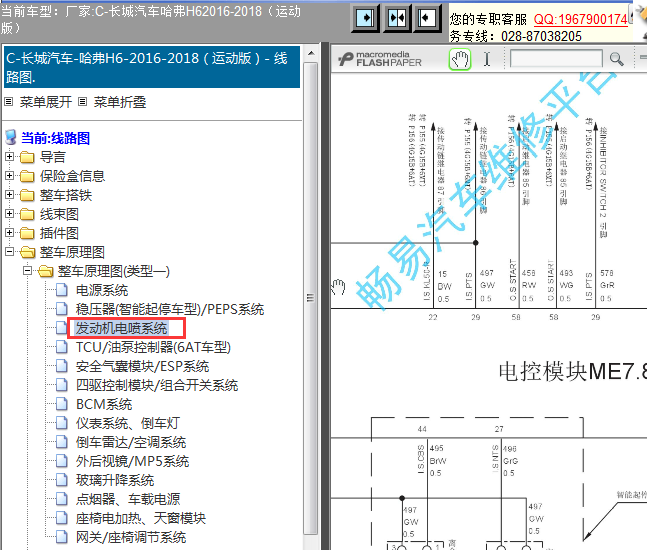Click 菜单展开 to expand menu

click(x=45, y=102)
